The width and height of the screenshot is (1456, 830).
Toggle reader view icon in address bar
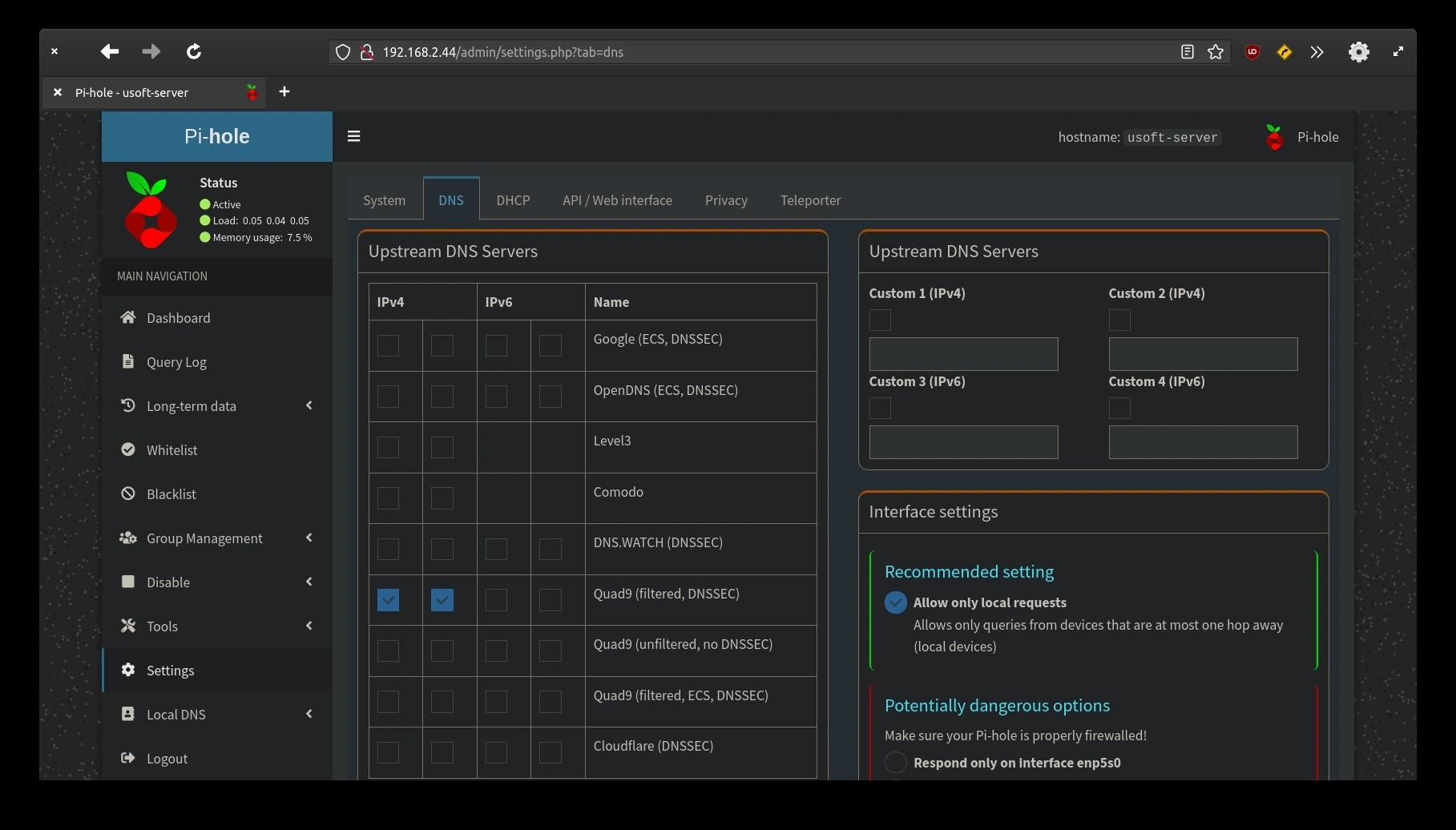(1188, 52)
